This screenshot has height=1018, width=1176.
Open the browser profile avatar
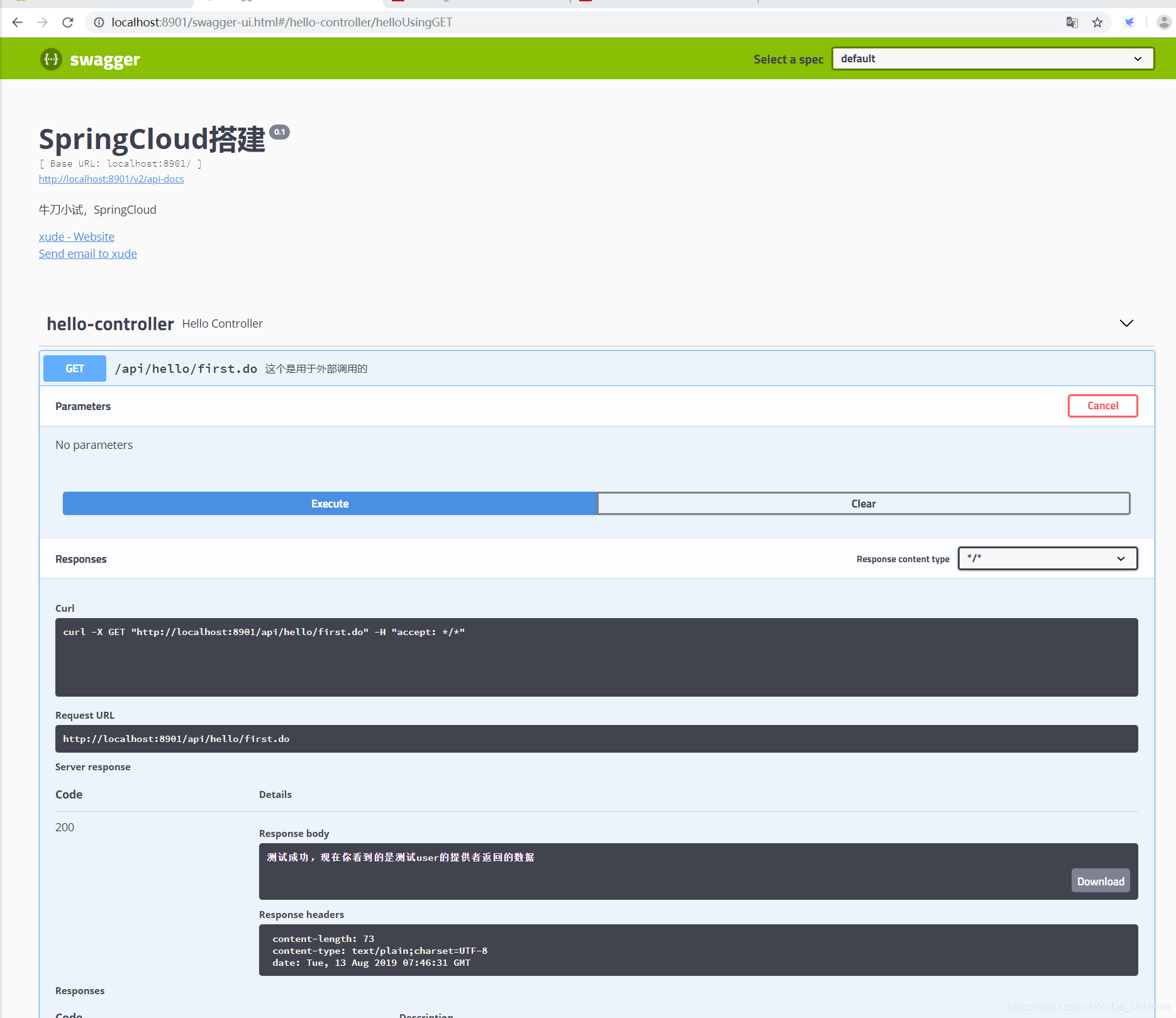[1163, 23]
